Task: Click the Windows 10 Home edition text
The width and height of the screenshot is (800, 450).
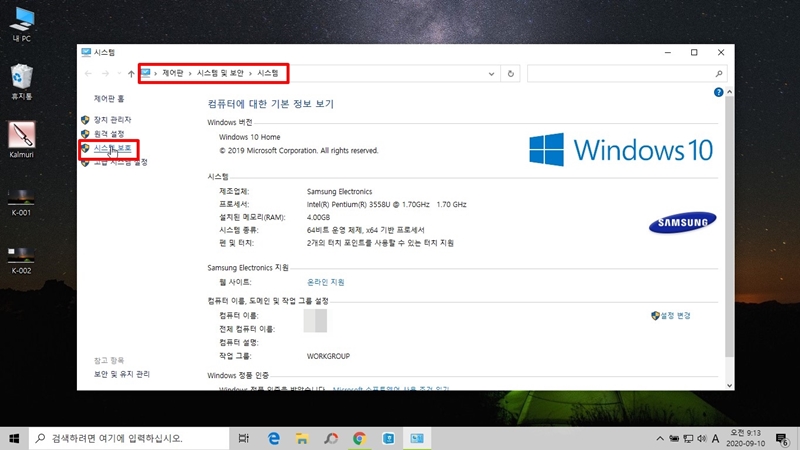Action: 249,137
